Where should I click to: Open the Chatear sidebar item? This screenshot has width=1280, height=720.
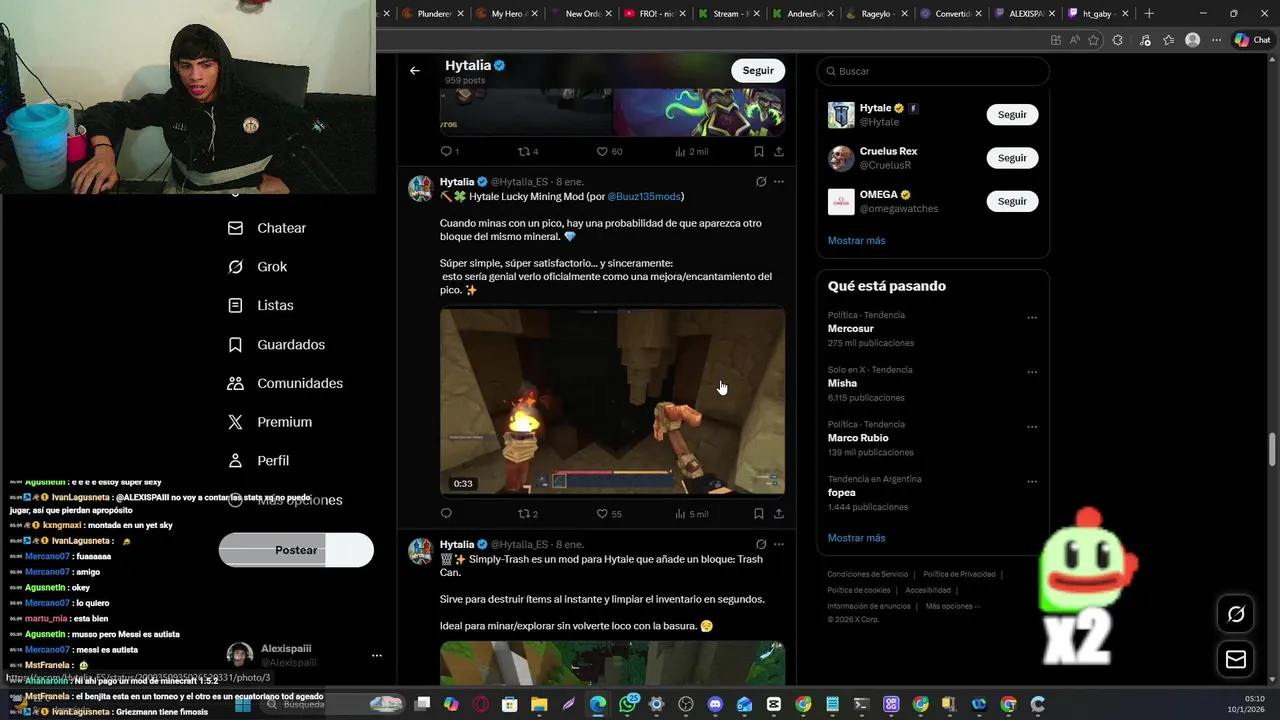click(267, 228)
